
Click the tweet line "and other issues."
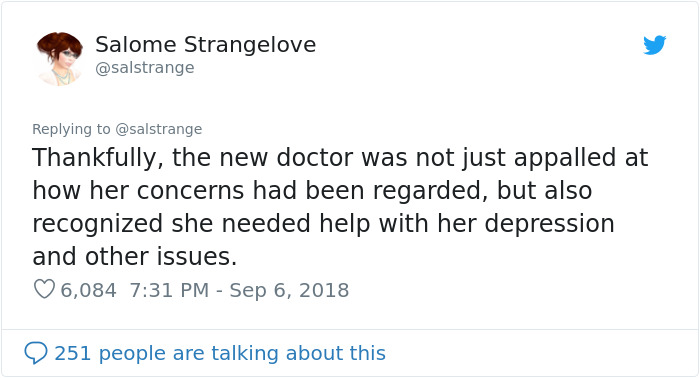pyautogui.click(x=134, y=257)
